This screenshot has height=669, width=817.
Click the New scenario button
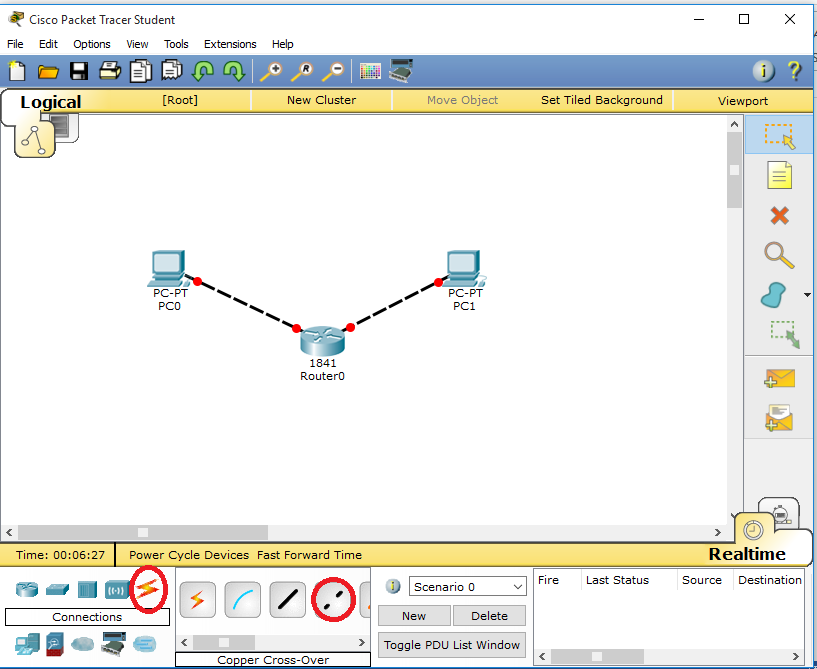click(x=414, y=616)
